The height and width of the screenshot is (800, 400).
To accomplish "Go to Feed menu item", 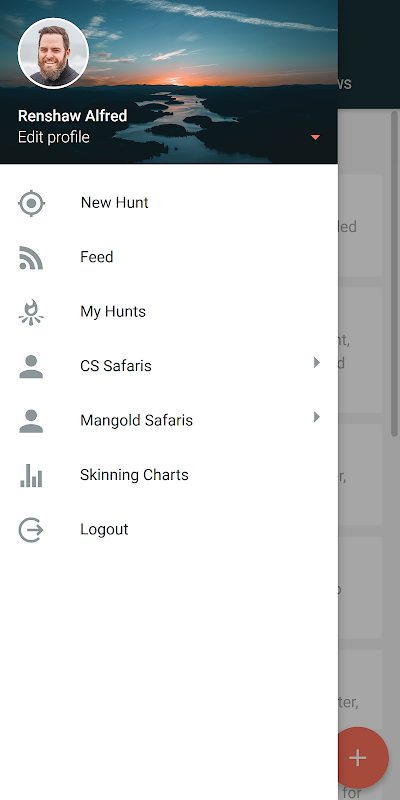I will click(x=96, y=257).
